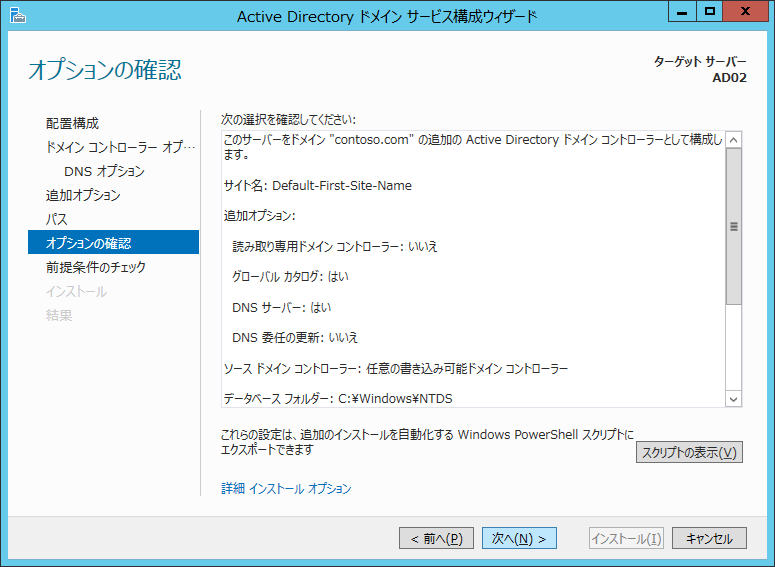Screen dimensions: 775x567
Task: Click inside the options review text box
Action: point(470,270)
